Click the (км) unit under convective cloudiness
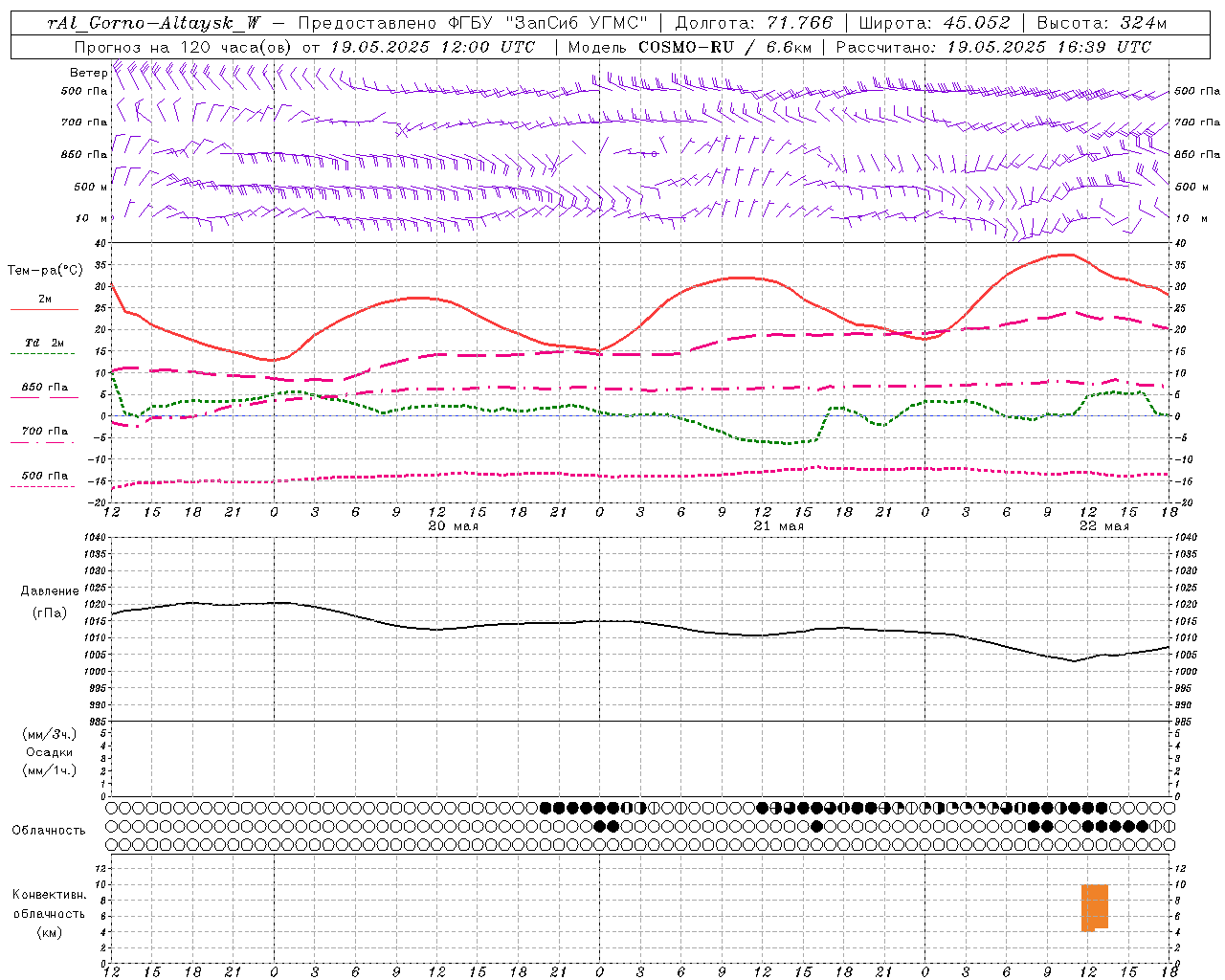Image resolution: width=1225 pixels, height=980 pixels. pyautogui.click(x=49, y=932)
